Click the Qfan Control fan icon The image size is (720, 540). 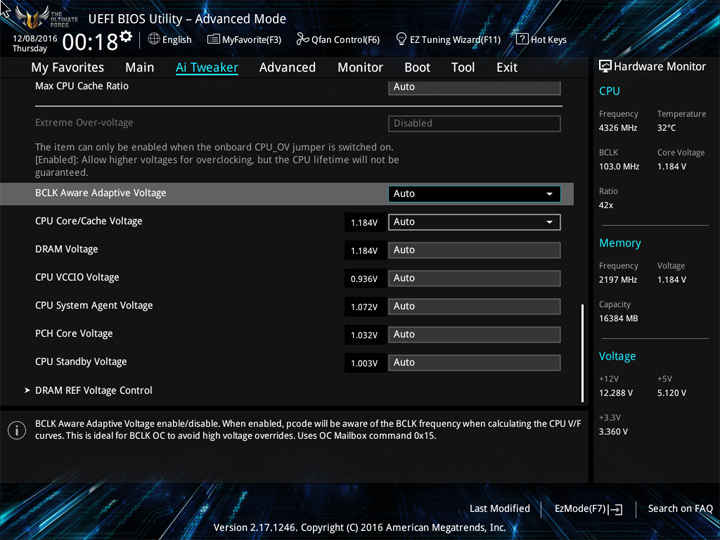302,39
